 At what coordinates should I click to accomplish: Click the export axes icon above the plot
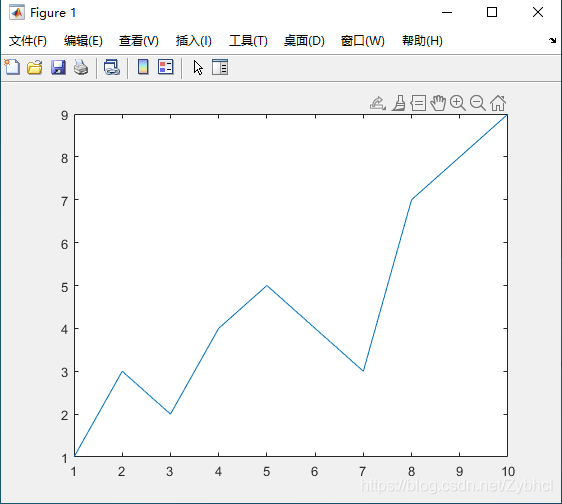coord(378,103)
